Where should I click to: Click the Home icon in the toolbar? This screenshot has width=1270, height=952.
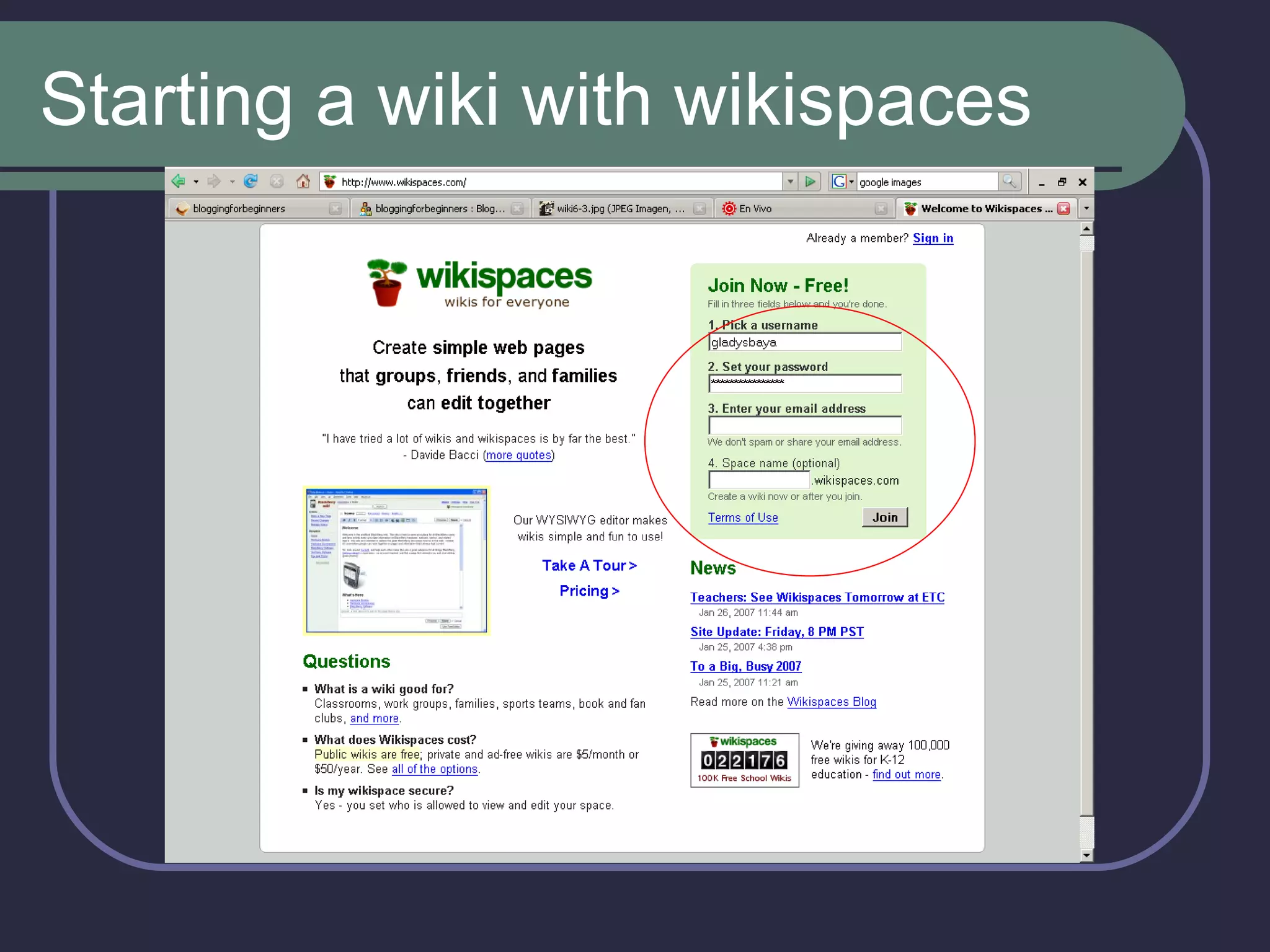point(303,182)
